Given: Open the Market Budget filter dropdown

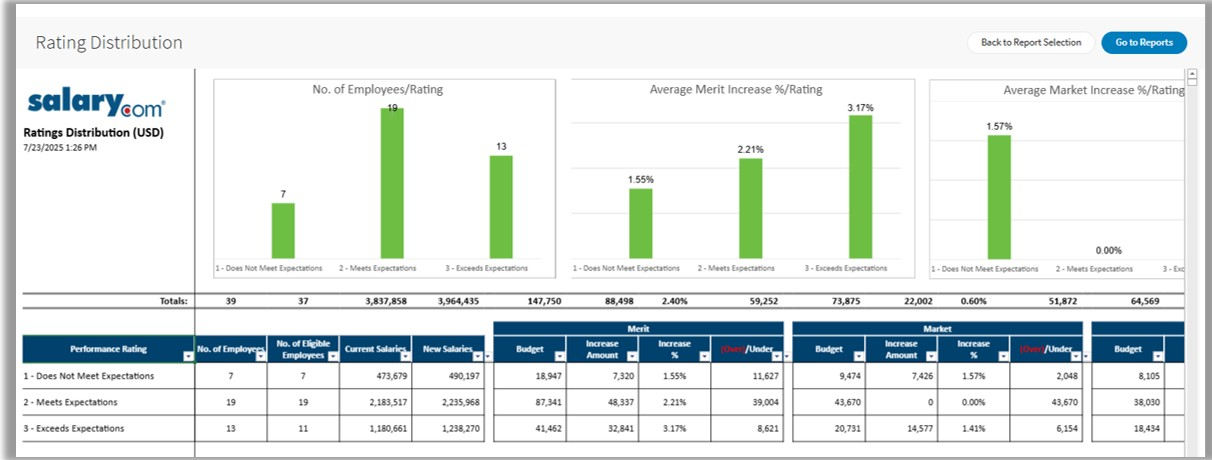Looking at the screenshot, I should (859, 356).
